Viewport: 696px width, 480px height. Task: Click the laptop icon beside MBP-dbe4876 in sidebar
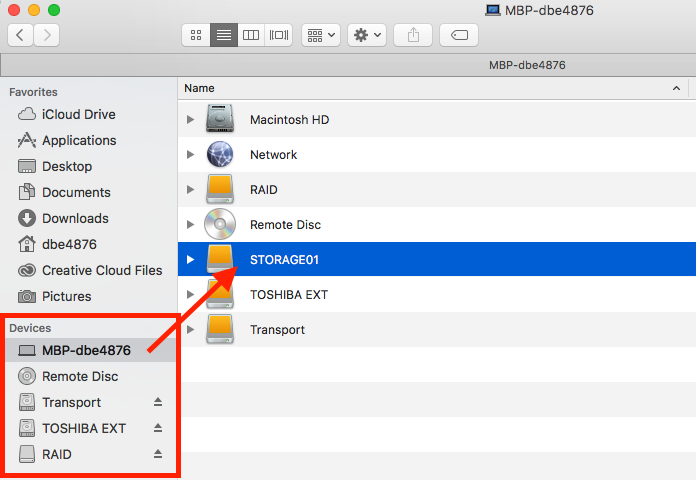point(27,350)
